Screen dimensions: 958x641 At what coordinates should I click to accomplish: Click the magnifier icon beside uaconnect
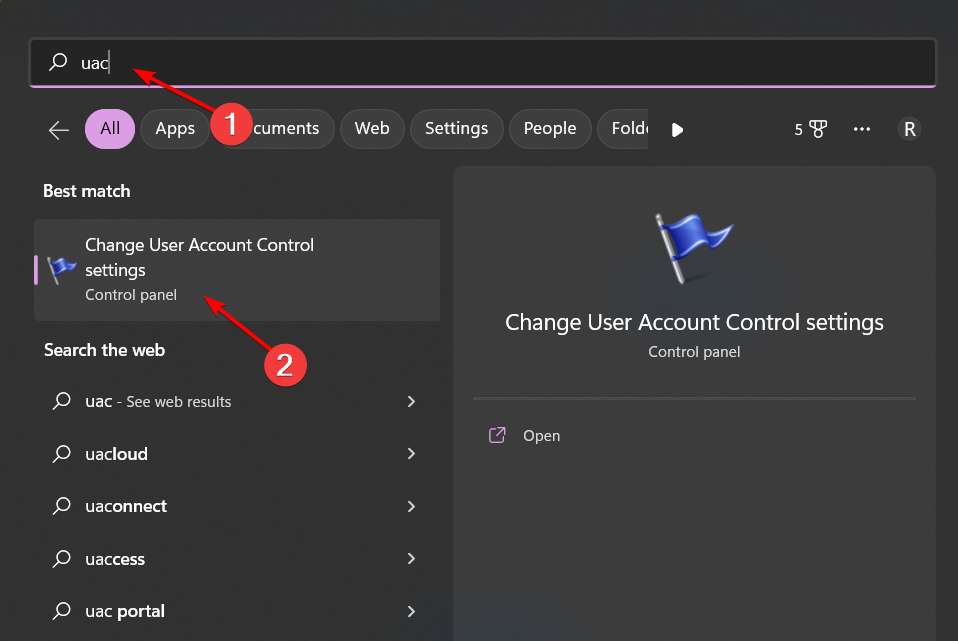click(62, 506)
